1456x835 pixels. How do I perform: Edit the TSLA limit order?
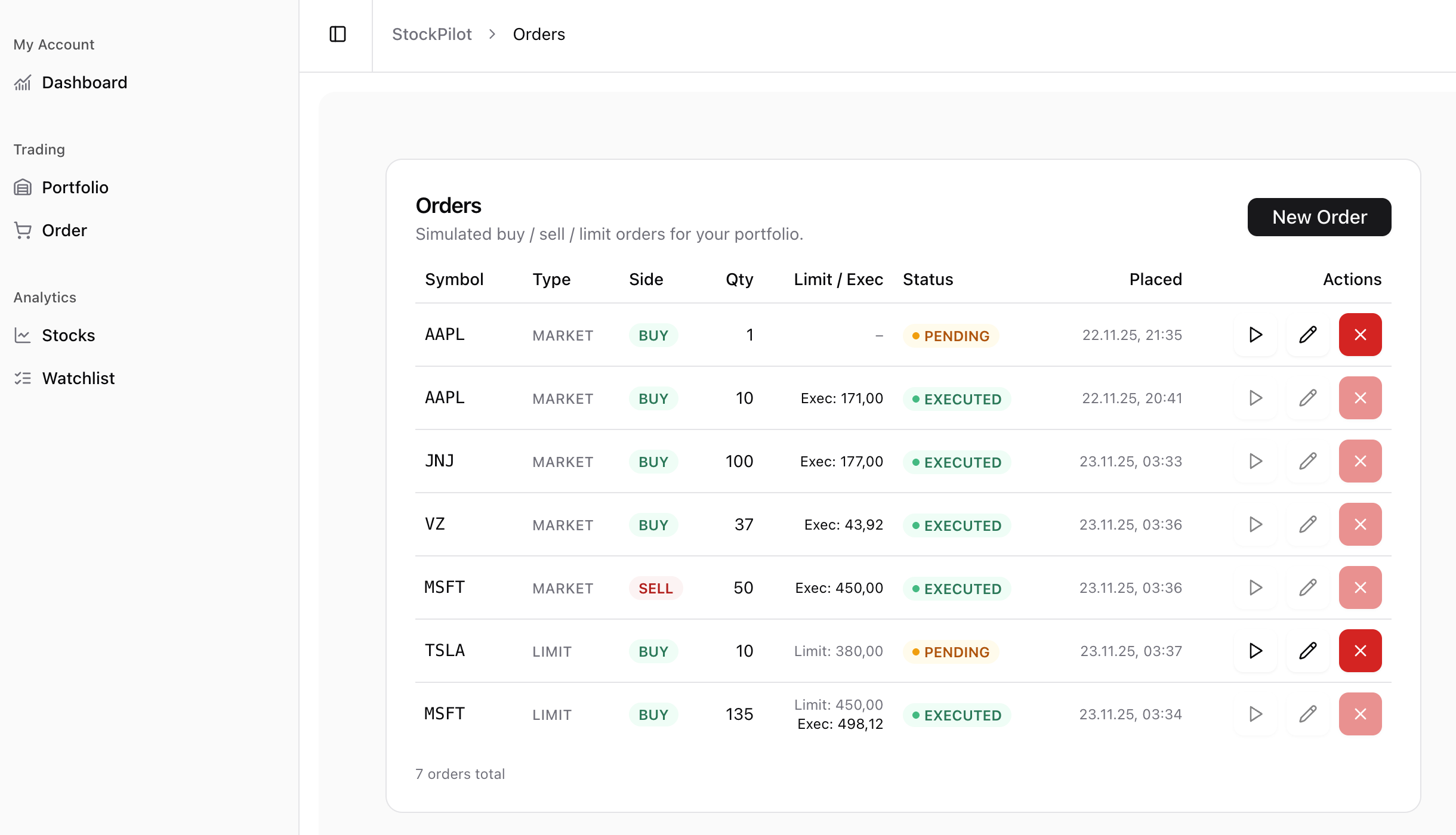click(x=1307, y=651)
